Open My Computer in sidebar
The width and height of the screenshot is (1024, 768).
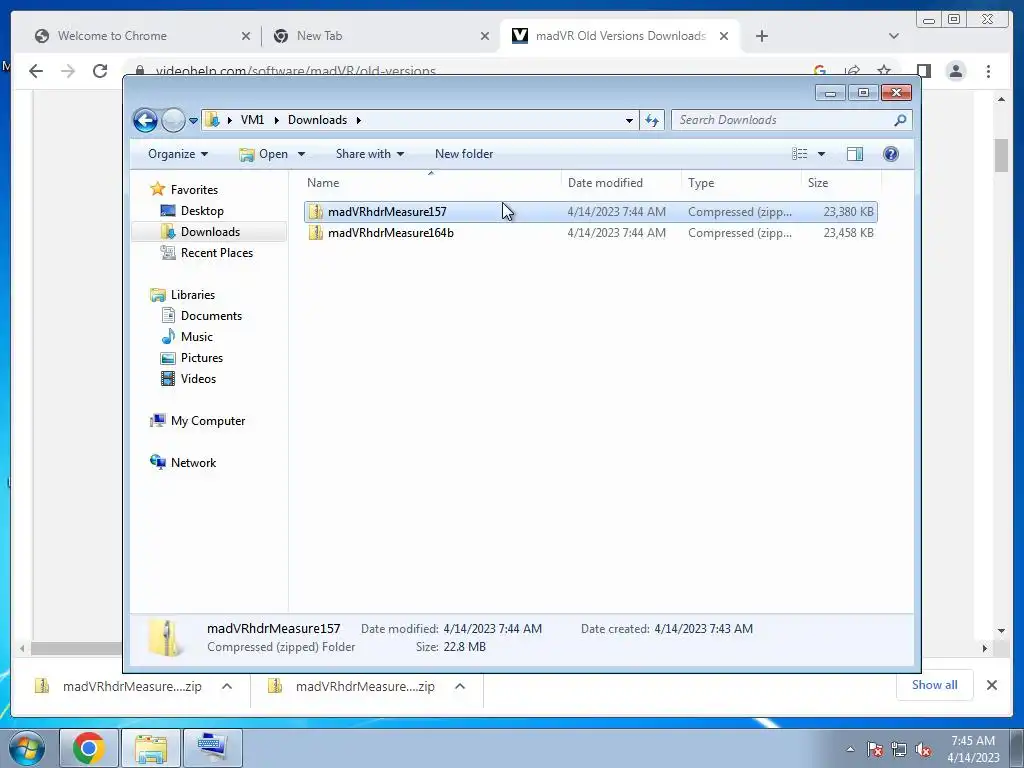(208, 421)
